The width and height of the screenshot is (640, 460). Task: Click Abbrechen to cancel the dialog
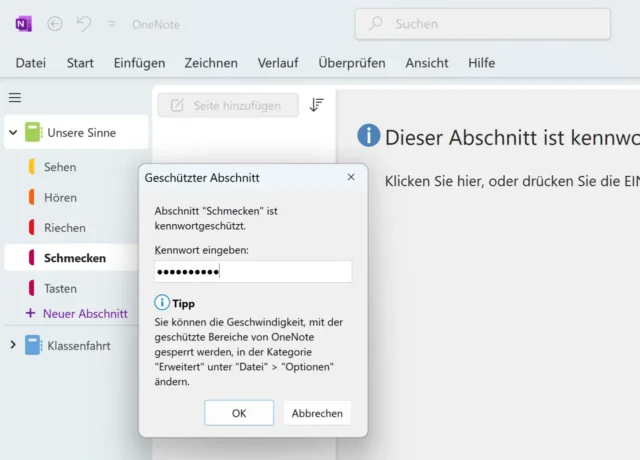coord(317,413)
